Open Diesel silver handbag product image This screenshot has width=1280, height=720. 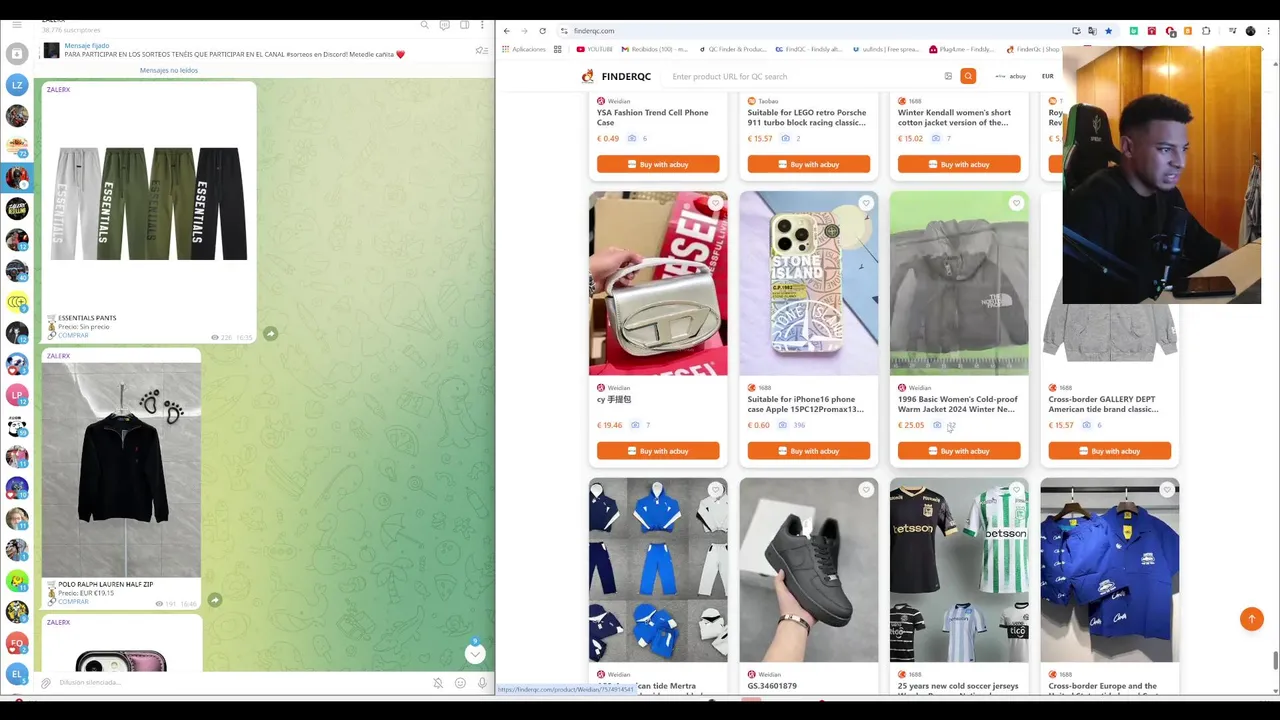pos(658,283)
